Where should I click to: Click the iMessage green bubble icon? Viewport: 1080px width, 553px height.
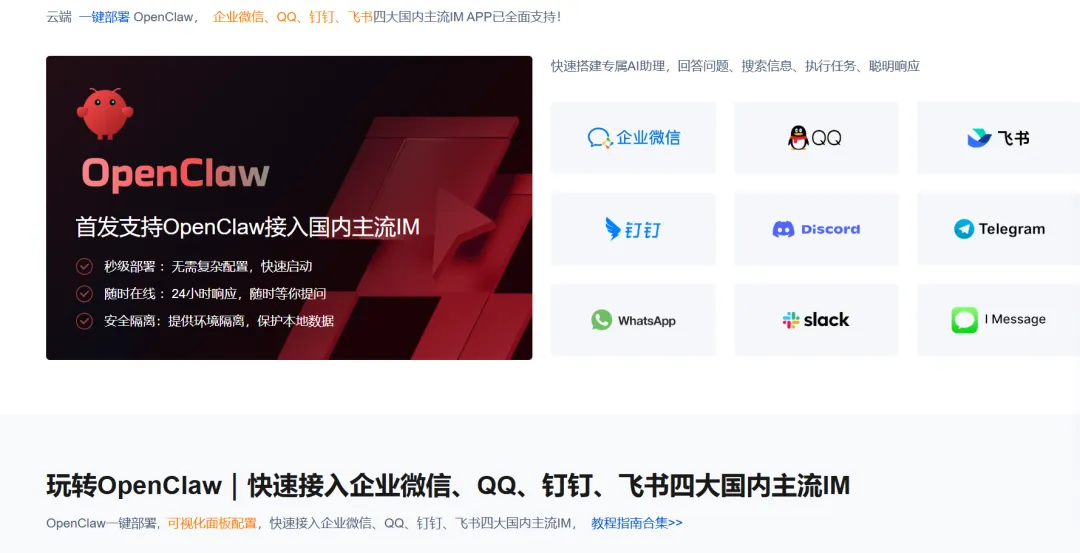[964, 320]
